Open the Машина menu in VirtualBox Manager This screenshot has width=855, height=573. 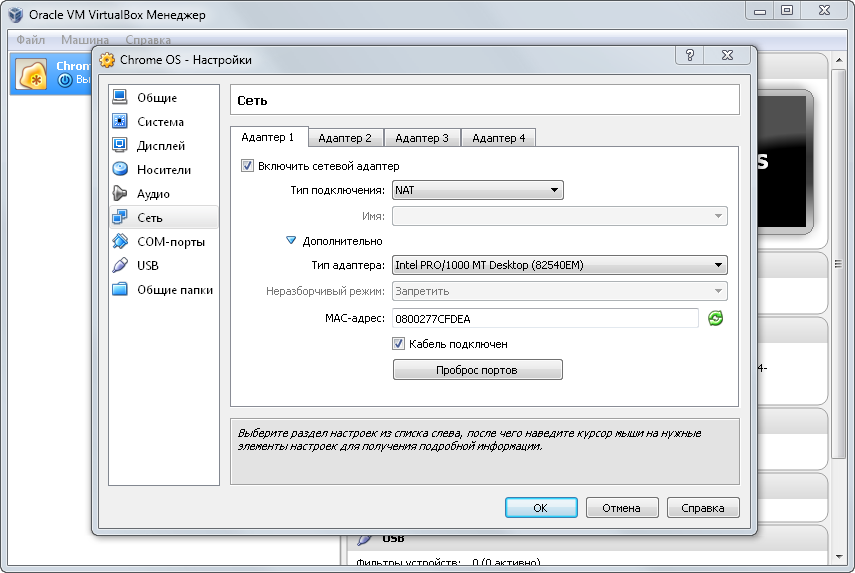tap(85, 40)
